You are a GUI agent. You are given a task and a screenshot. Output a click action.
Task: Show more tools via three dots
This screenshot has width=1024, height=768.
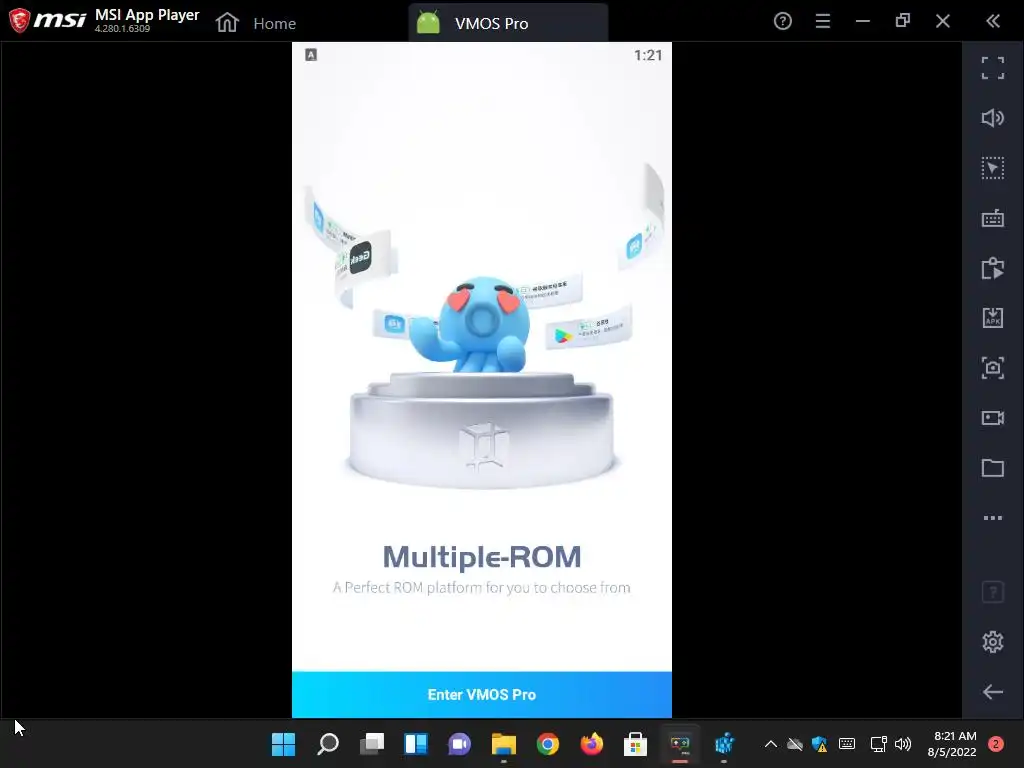pyautogui.click(x=993, y=518)
